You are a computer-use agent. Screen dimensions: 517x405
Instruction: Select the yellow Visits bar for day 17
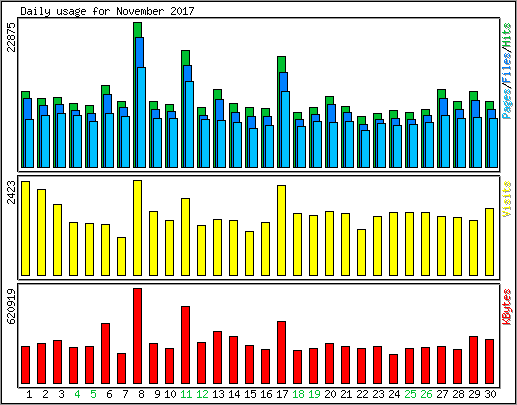(282, 230)
